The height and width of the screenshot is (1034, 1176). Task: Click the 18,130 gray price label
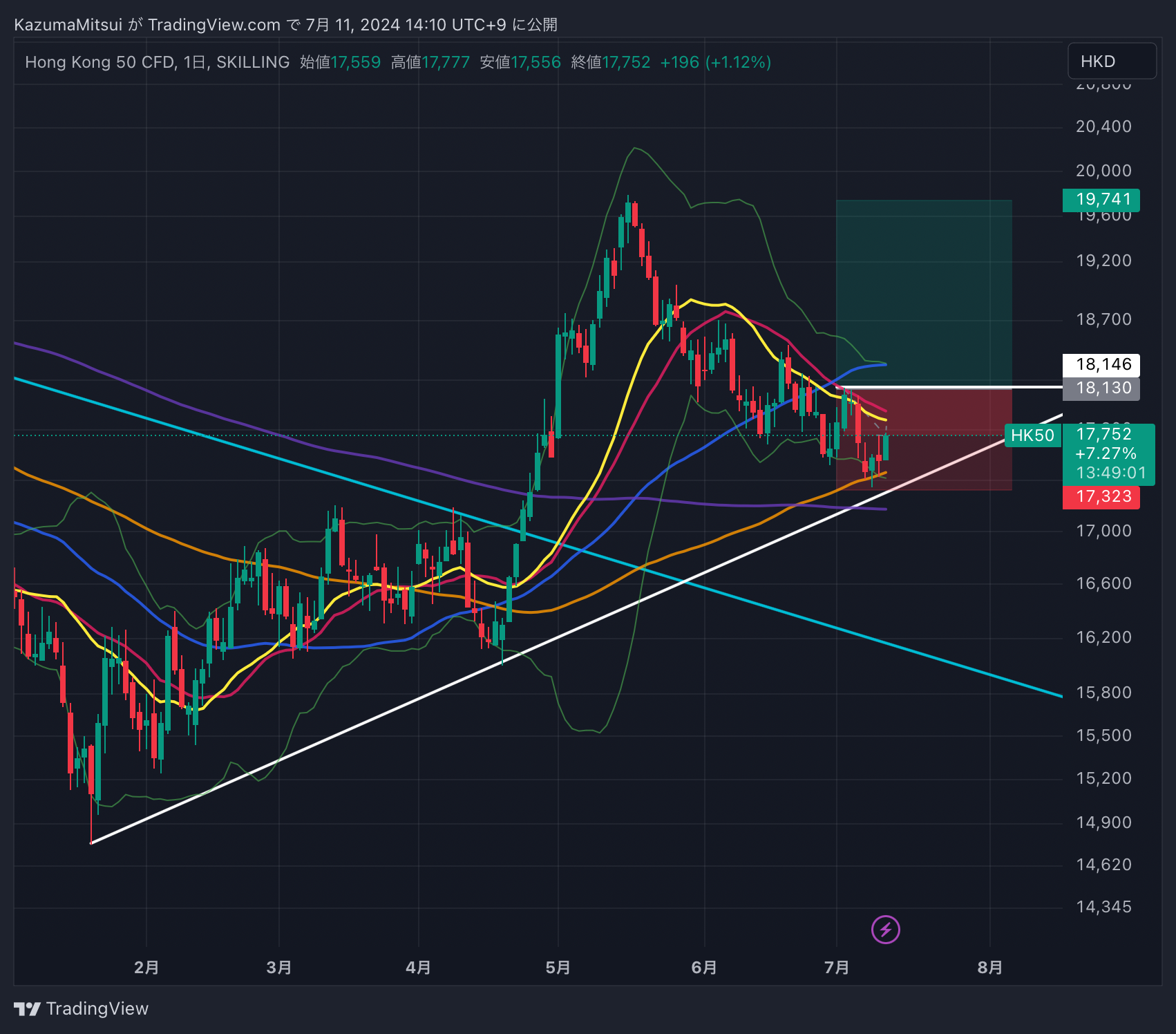[1101, 388]
